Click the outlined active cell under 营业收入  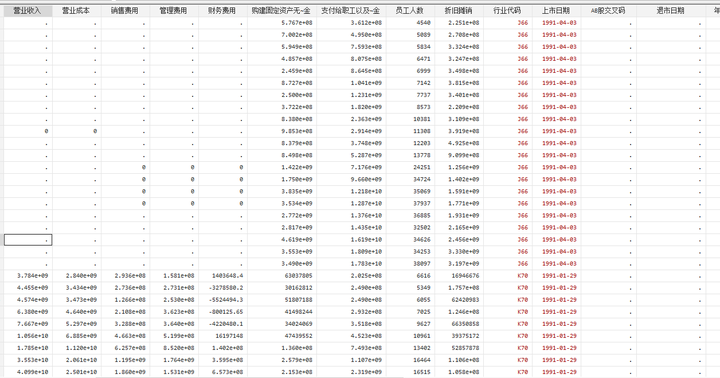coord(28,240)
